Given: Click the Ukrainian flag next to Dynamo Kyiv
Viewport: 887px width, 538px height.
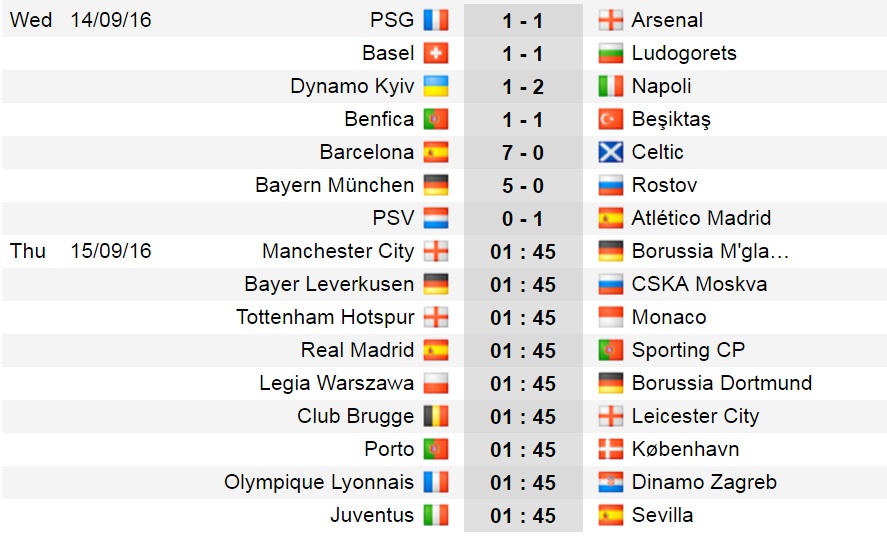Looking at the screenshot, I should (x=436, y=86).
